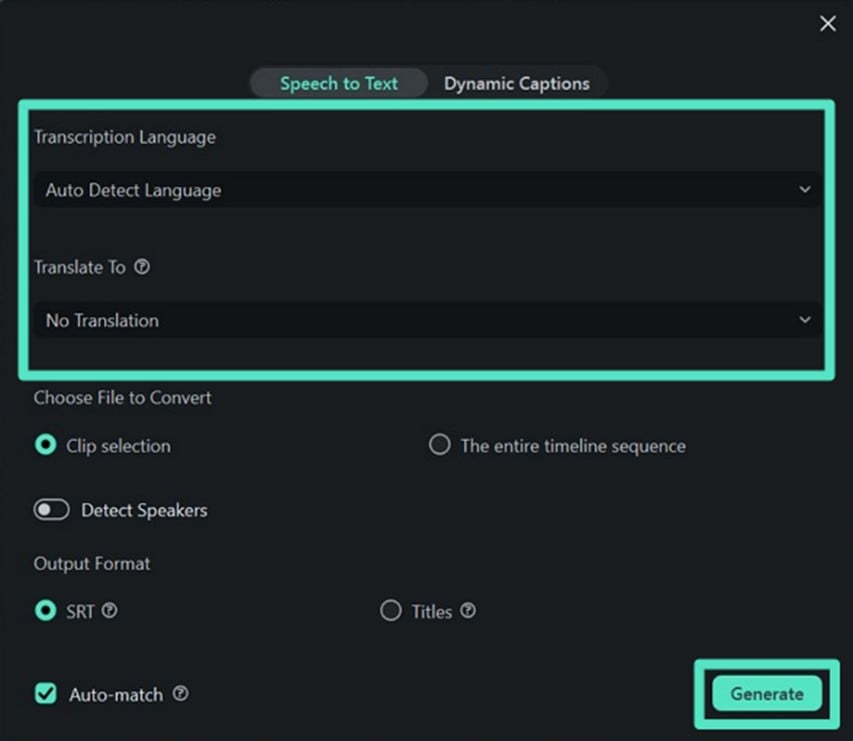
Task: Select SRT output format
Action: click(46, 610)
